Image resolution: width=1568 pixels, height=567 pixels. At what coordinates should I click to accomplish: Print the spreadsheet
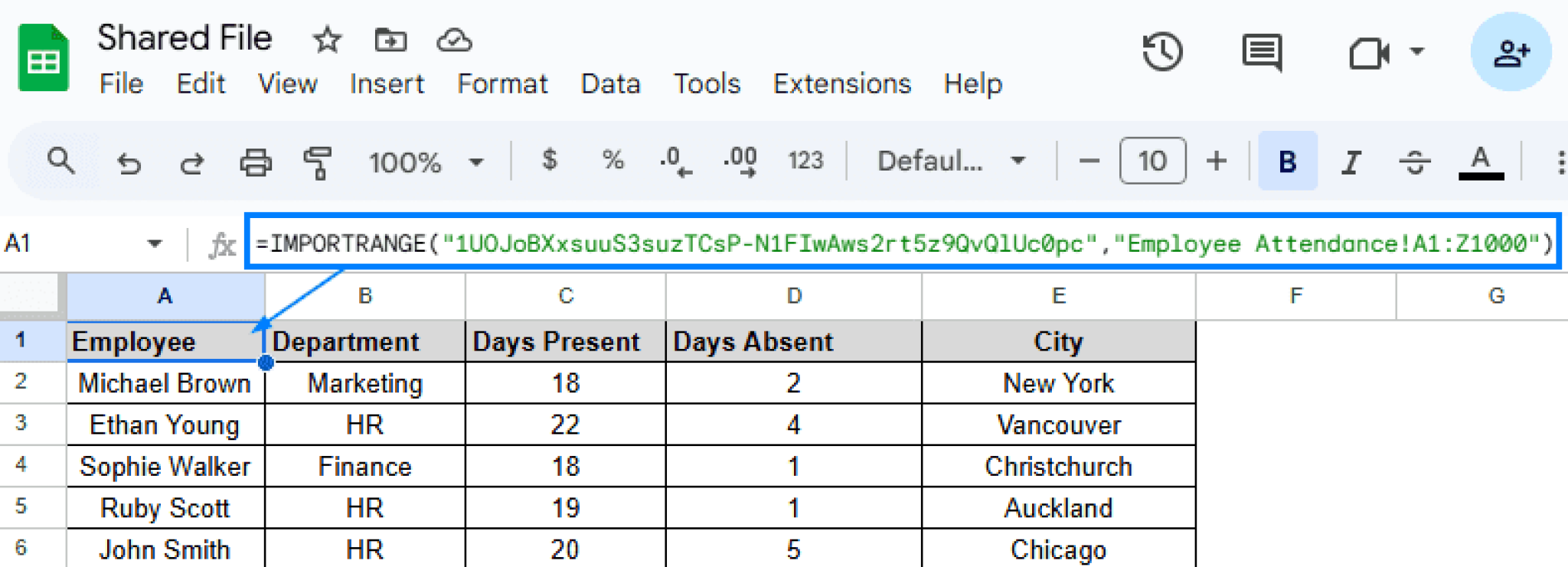[256, 161]
